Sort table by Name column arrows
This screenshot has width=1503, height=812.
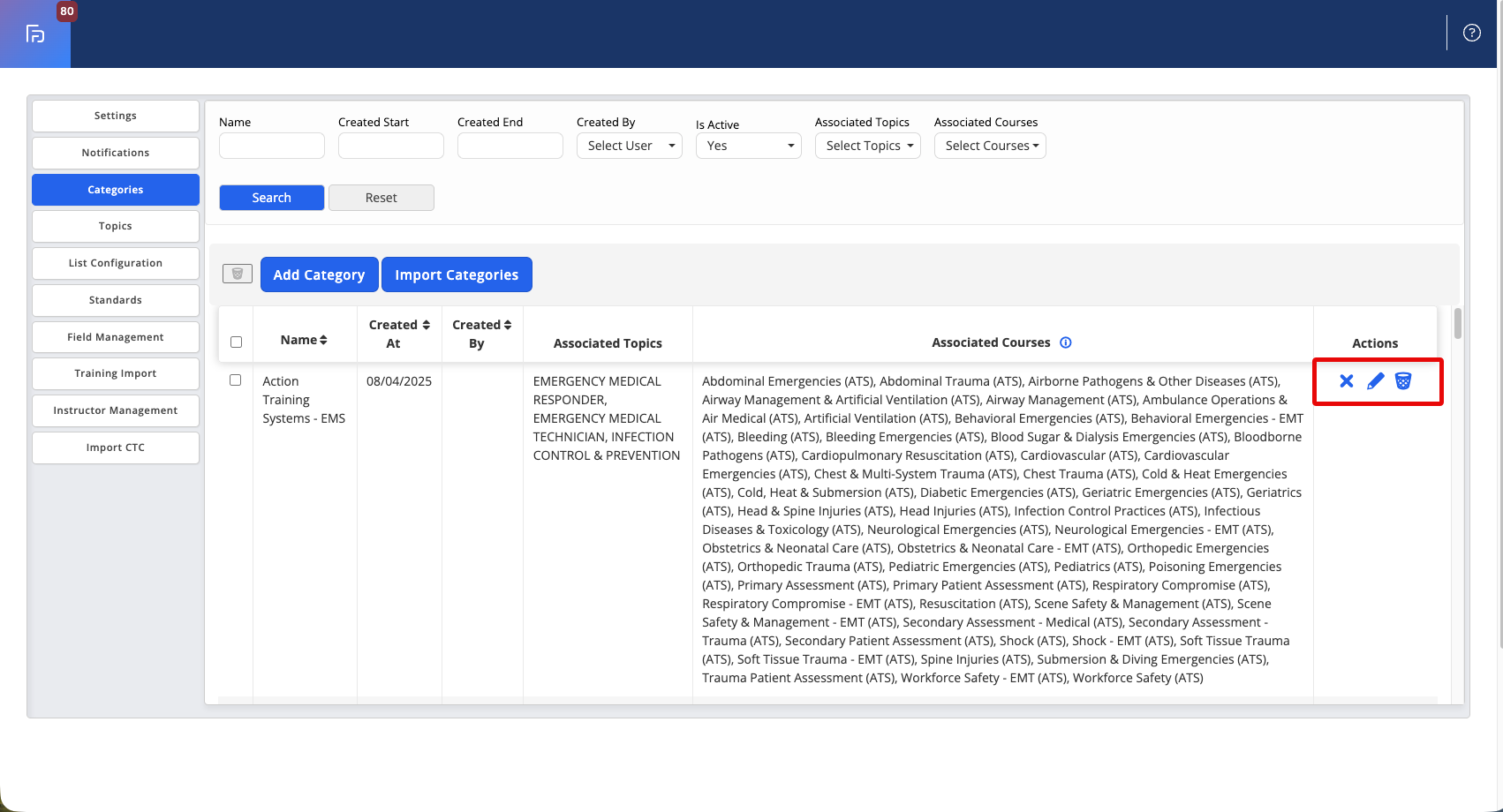coord(323,340)
